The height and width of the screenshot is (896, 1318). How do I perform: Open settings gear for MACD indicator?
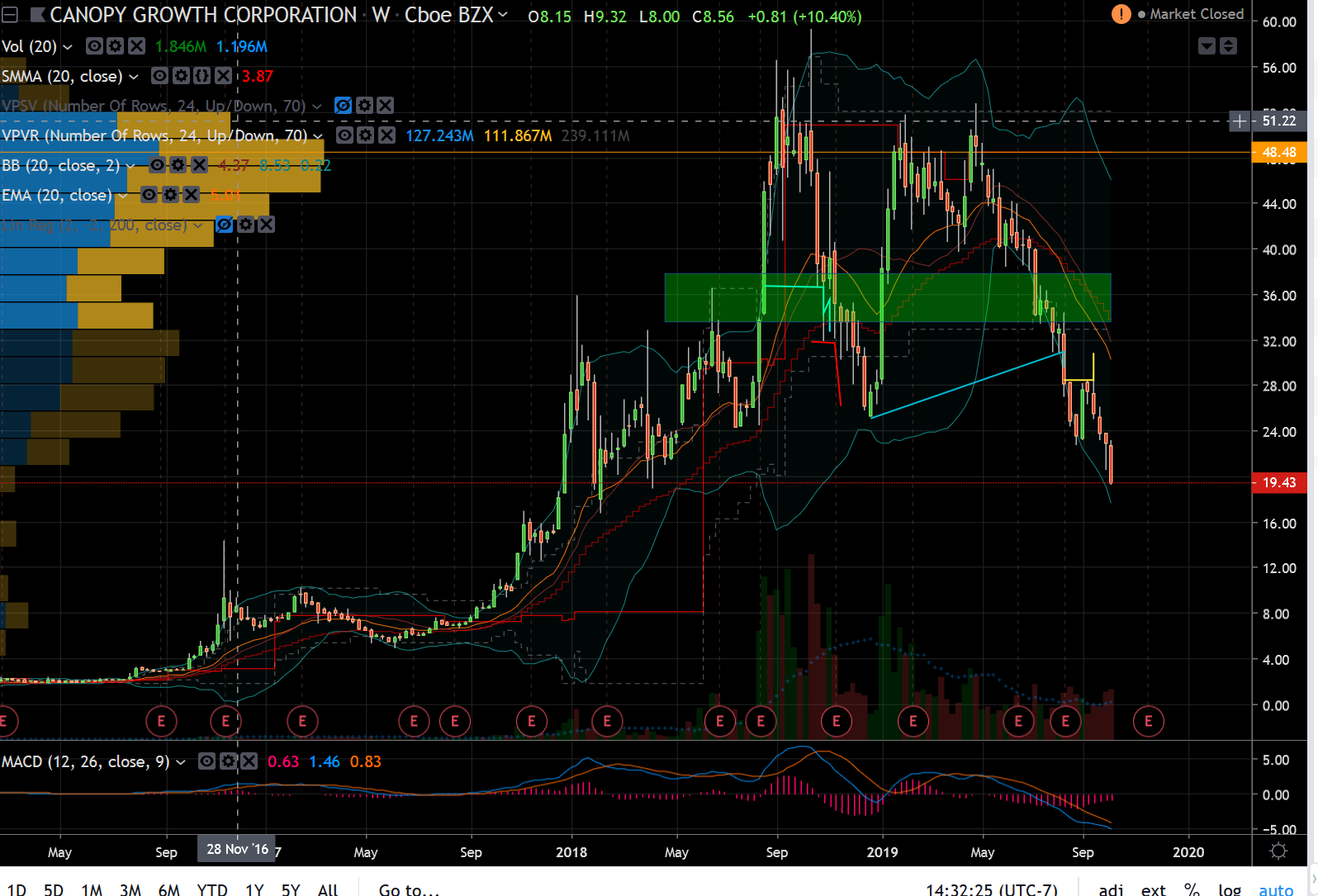[x=229, y=761]
